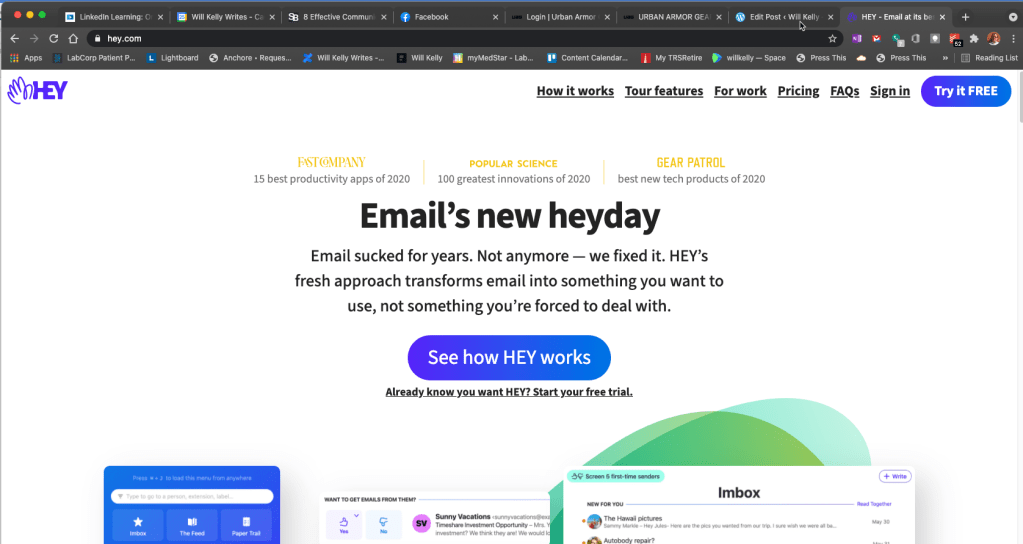Open the Chrome extensions puzzle icon
Screen dimensions: 1023x544
coord(974,38)
